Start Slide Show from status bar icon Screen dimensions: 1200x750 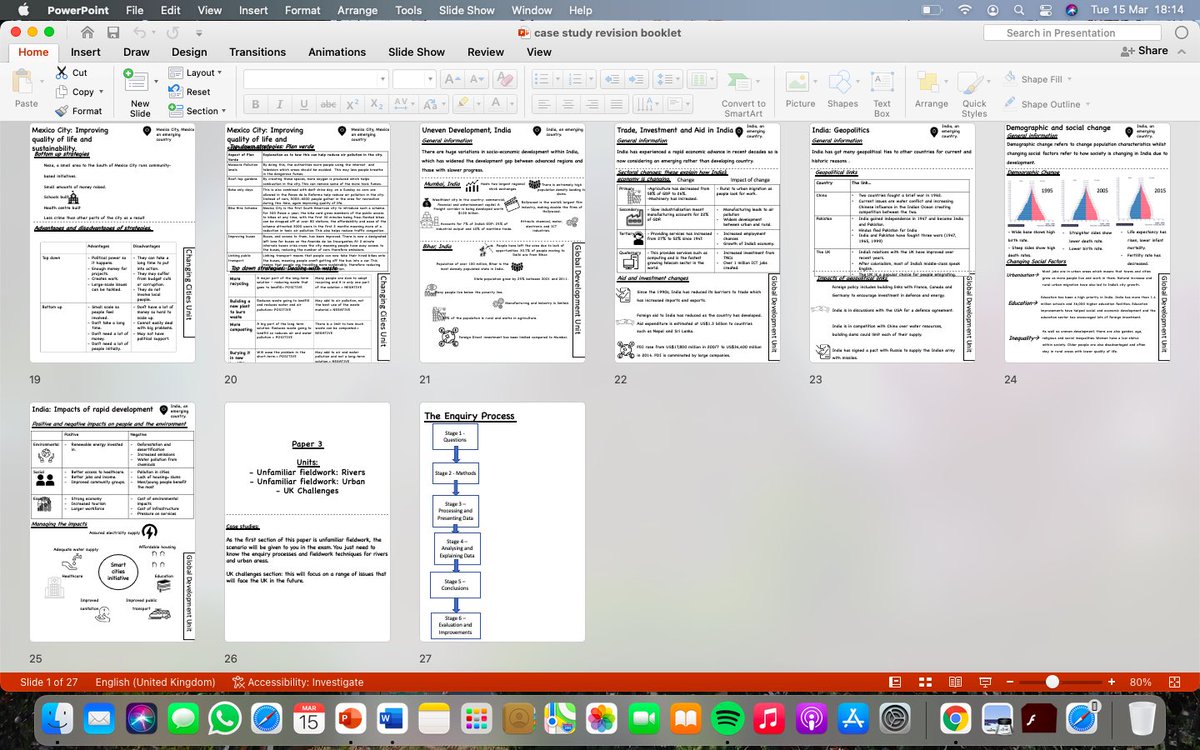coord(985,682)
